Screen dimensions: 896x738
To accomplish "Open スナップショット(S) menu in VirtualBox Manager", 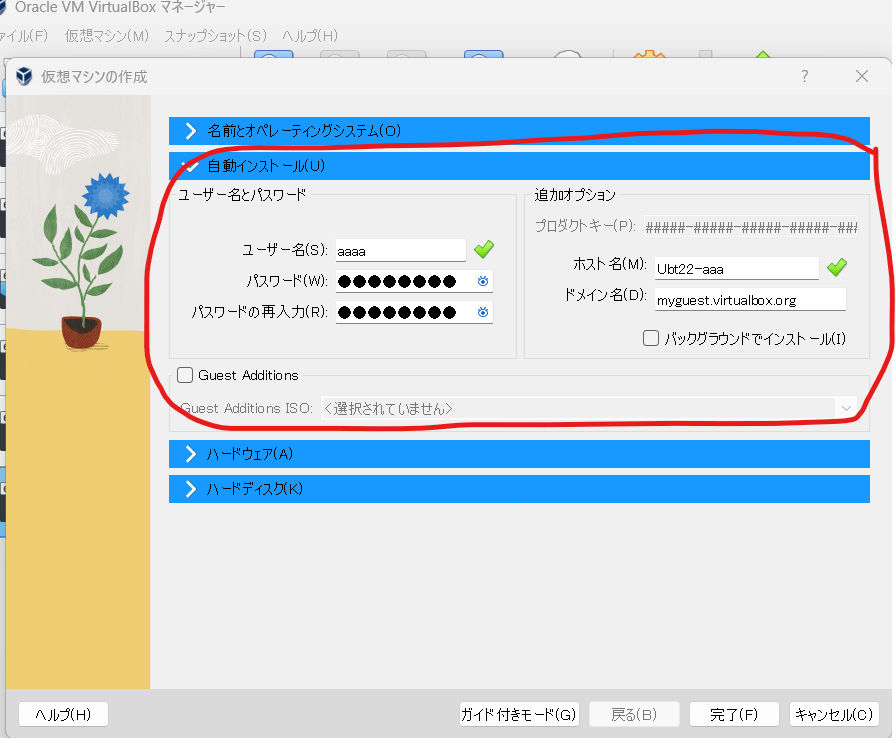I will click(215, 35).
